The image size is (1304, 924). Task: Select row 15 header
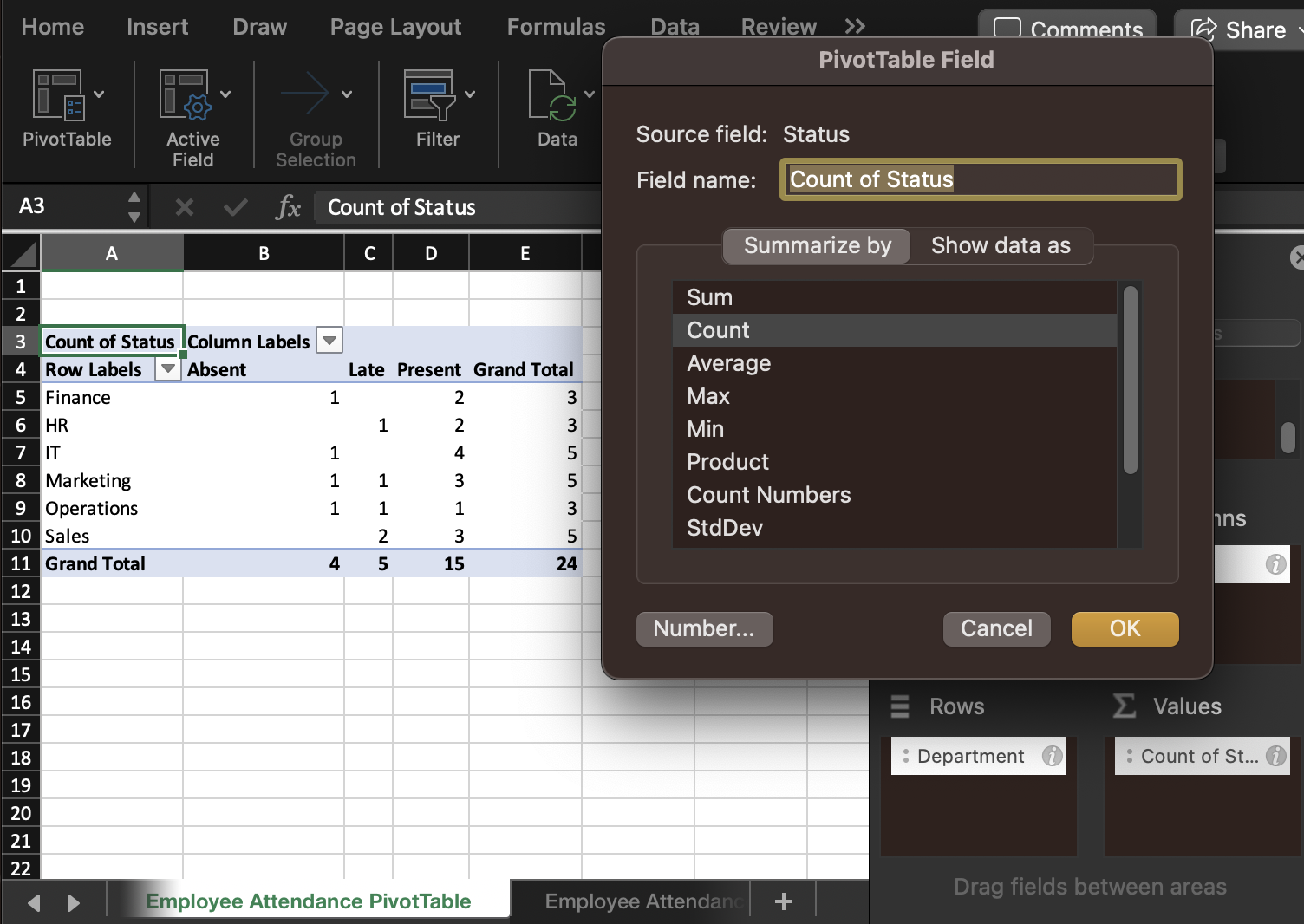pos(21,674)
